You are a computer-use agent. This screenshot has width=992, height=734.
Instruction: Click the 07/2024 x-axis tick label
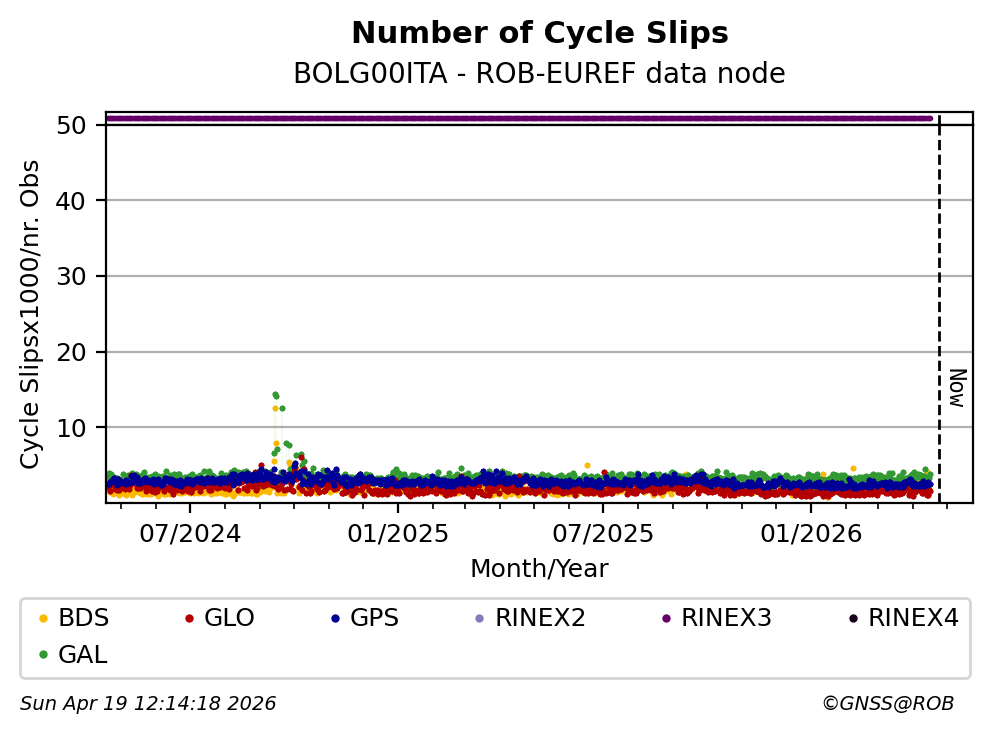190,534
